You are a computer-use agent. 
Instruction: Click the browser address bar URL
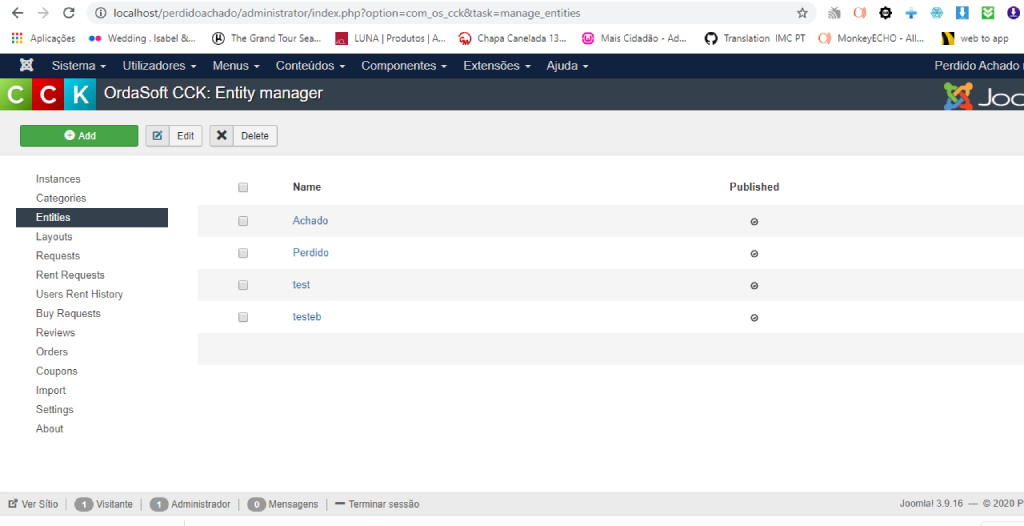tap(400, 13)
